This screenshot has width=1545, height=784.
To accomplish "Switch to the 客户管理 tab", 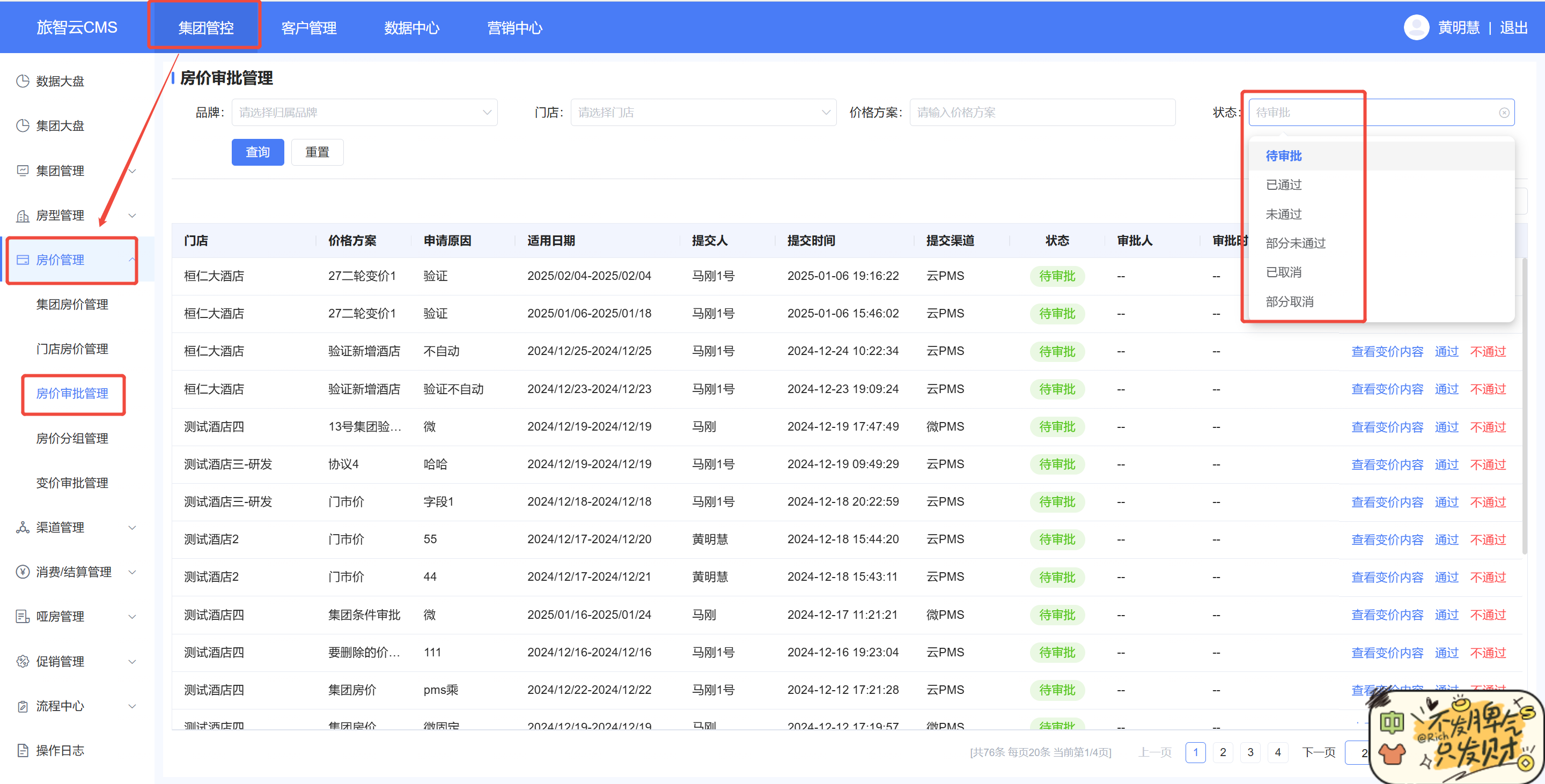I will click(x=309, y=27).
